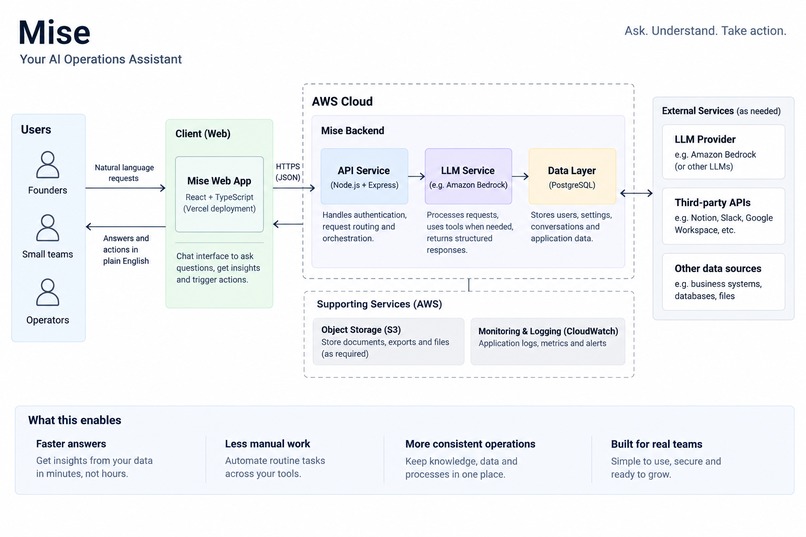
Task: Select the Object Storage (S3) box
Action: coord(389,341)
